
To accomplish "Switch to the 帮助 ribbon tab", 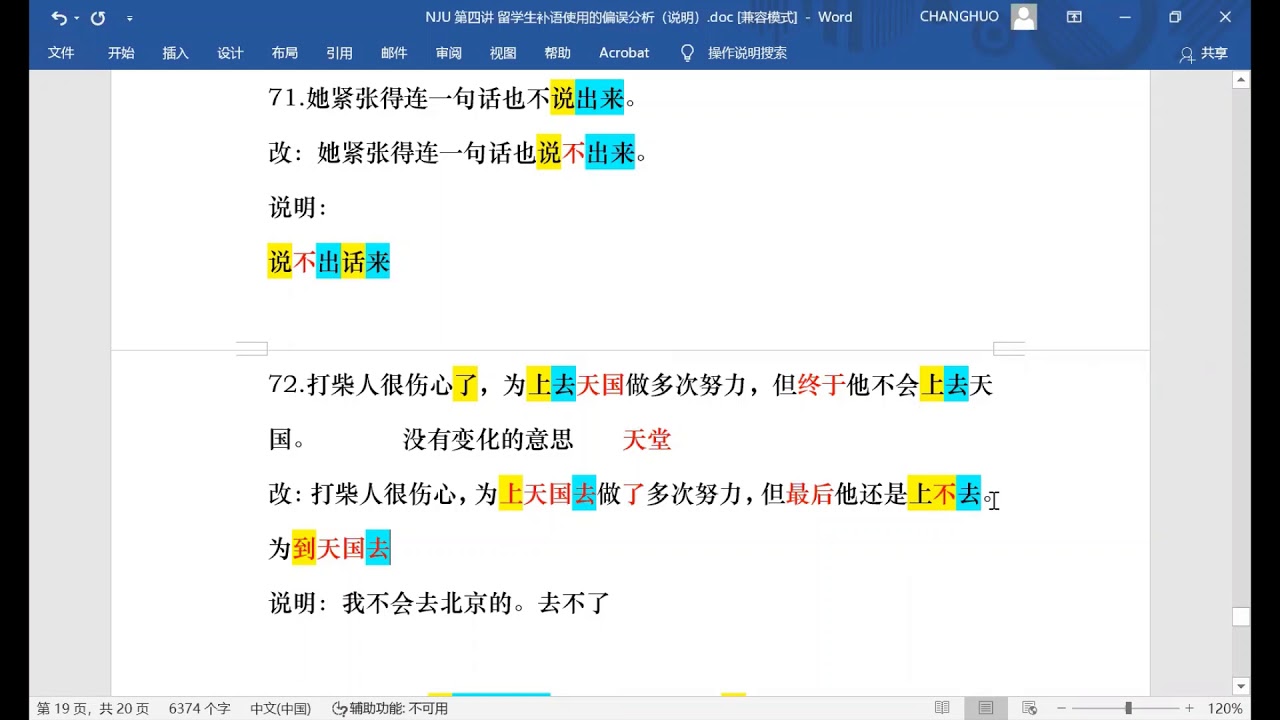I will point(557,53).
